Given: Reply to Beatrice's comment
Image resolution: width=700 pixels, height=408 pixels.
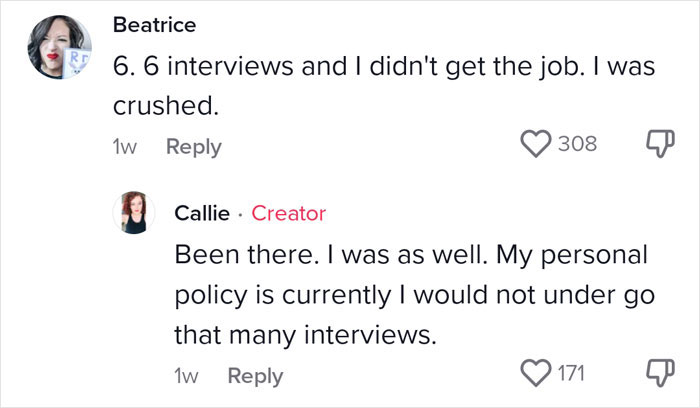Looking at the screenshot, I should 193,146.
